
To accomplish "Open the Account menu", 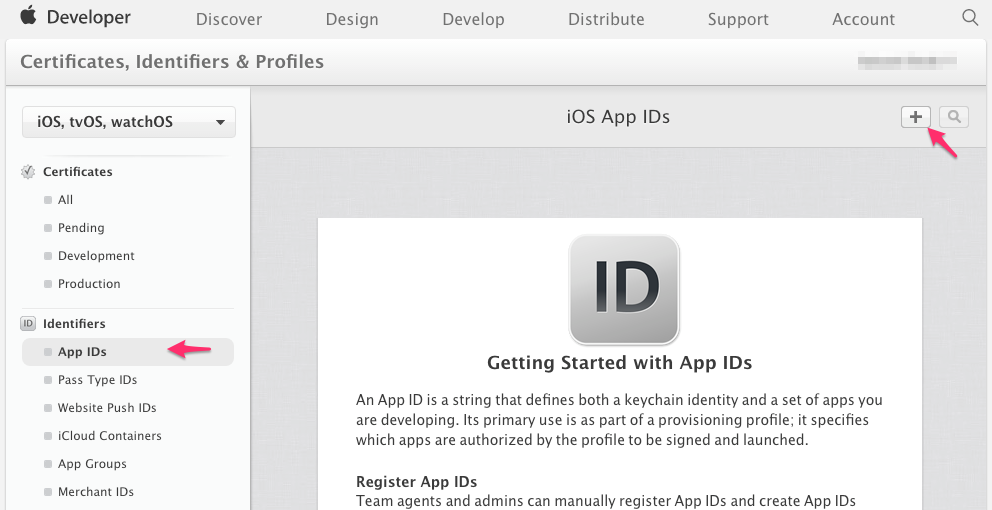I will (x=864, y=19).
